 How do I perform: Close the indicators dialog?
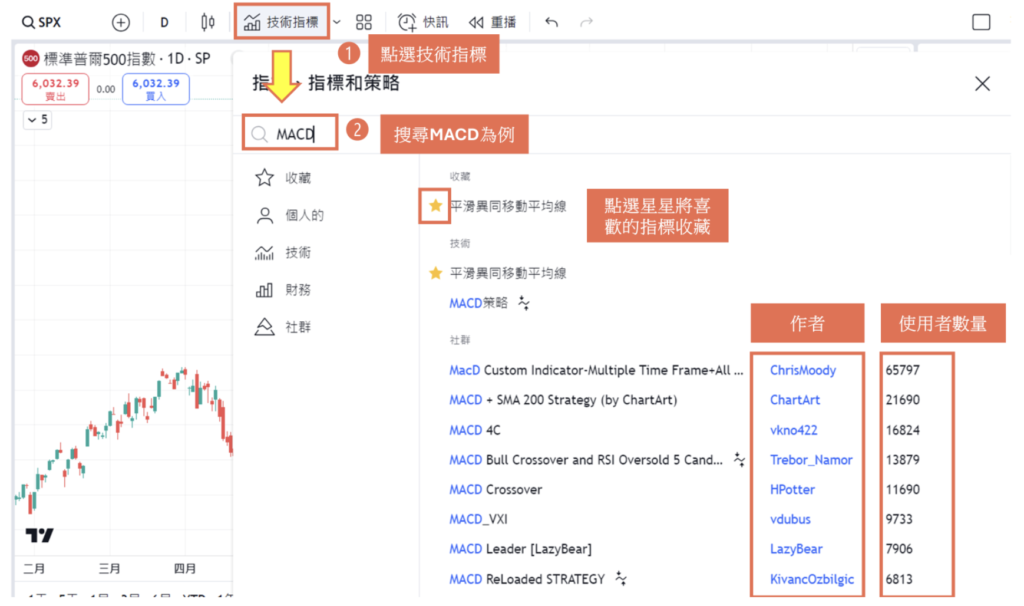(982, 84)
